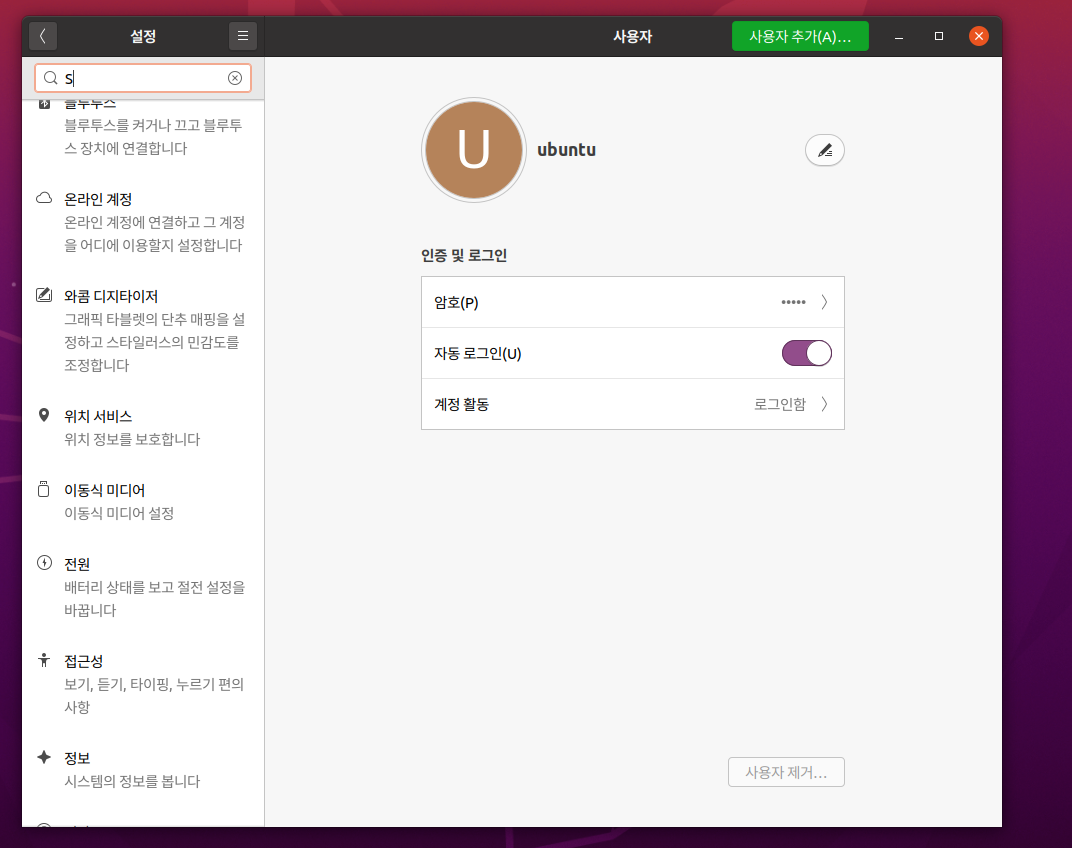Click the ubuntu user avatar
Viewport: 1072px width, 848px height.
474,150
